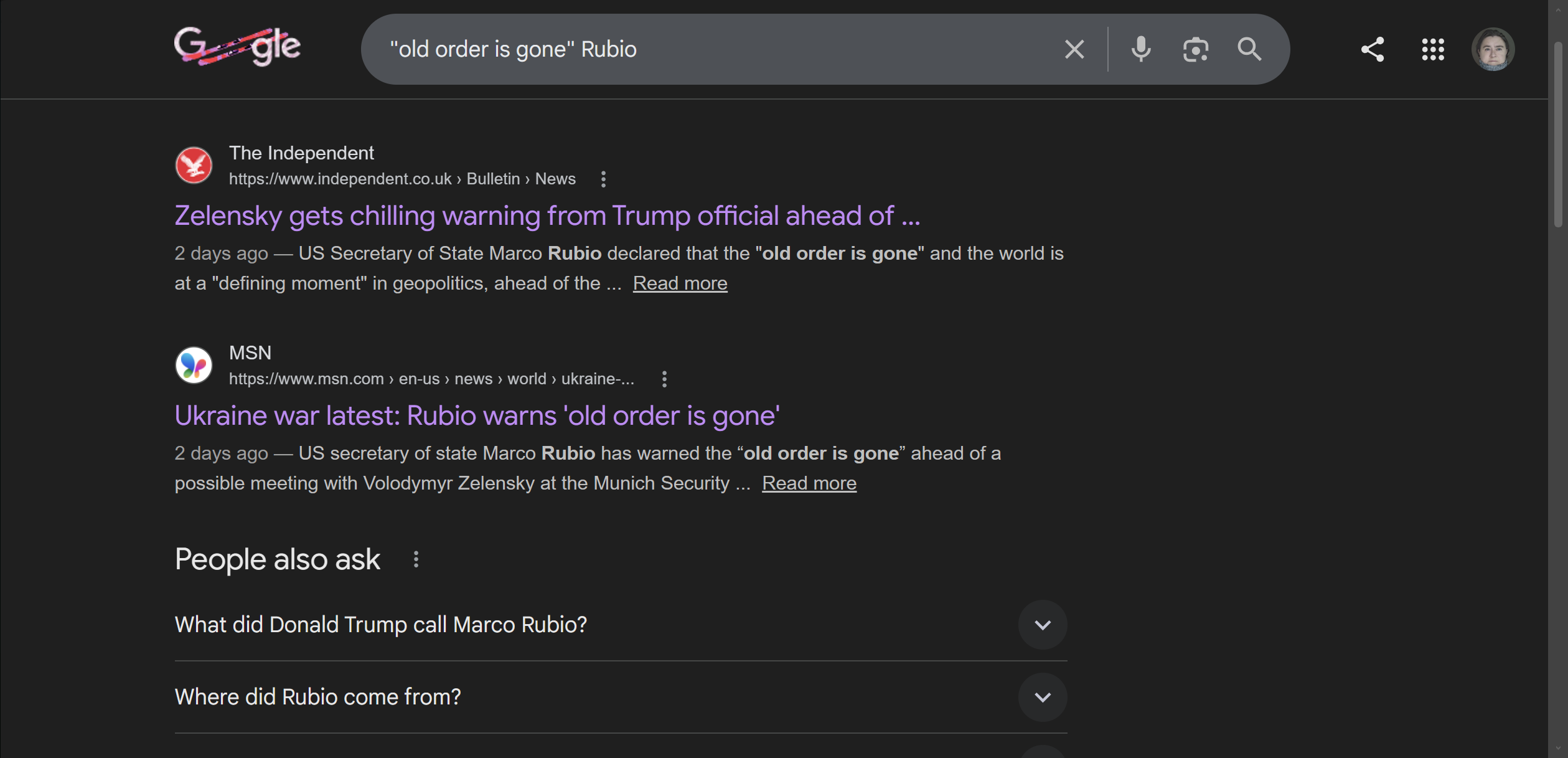The width and height of the screenshot is (1568, 758).
Task: Click the MSN site favicon
Action: [x=194, y=366]
